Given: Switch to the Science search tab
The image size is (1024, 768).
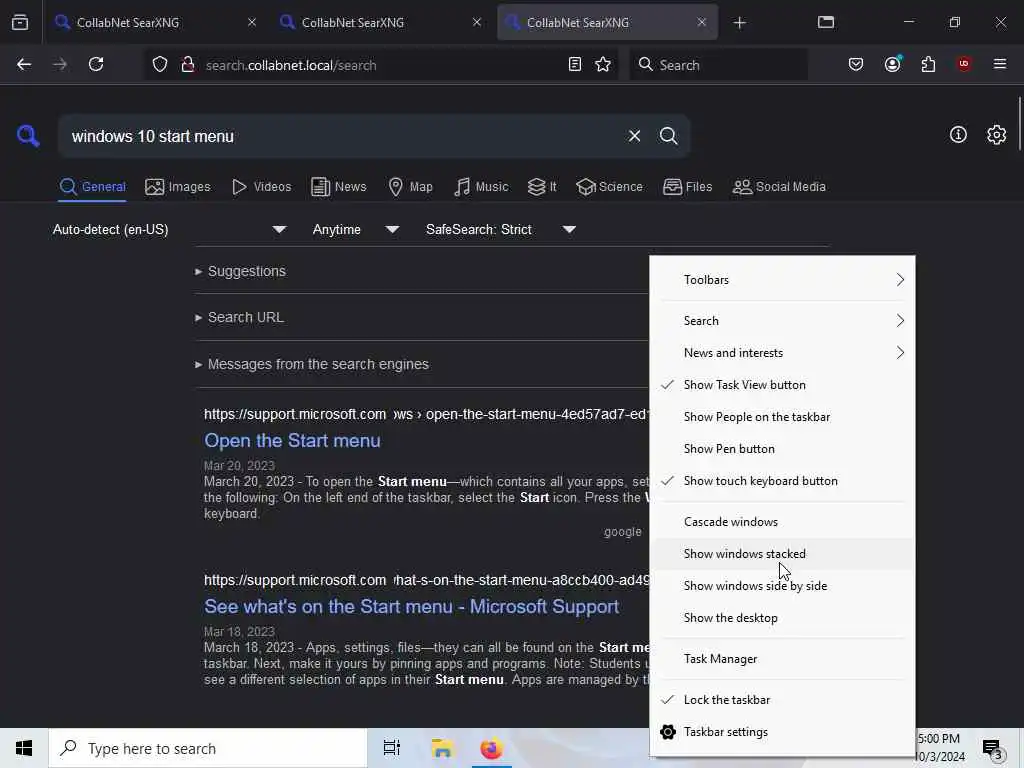Looking at the screenshot, I should pyautogui.click(x=609, y=187).
